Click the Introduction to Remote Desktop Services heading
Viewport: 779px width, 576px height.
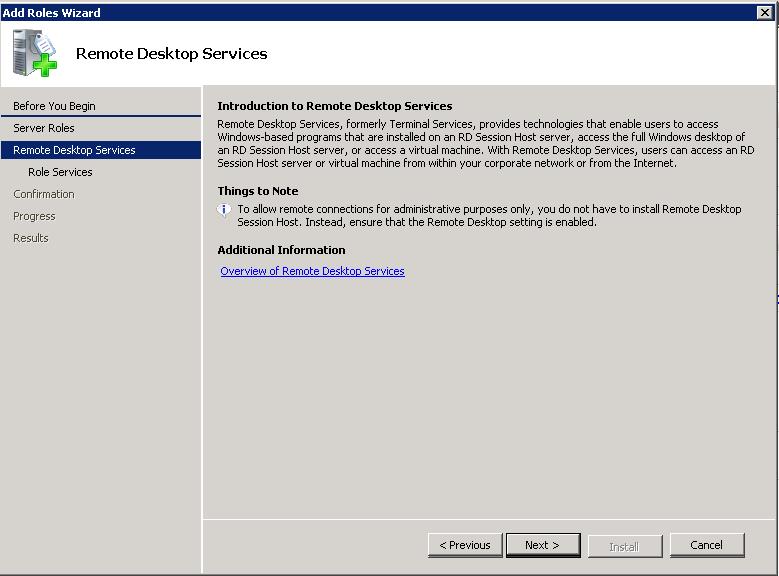[335, 106]
